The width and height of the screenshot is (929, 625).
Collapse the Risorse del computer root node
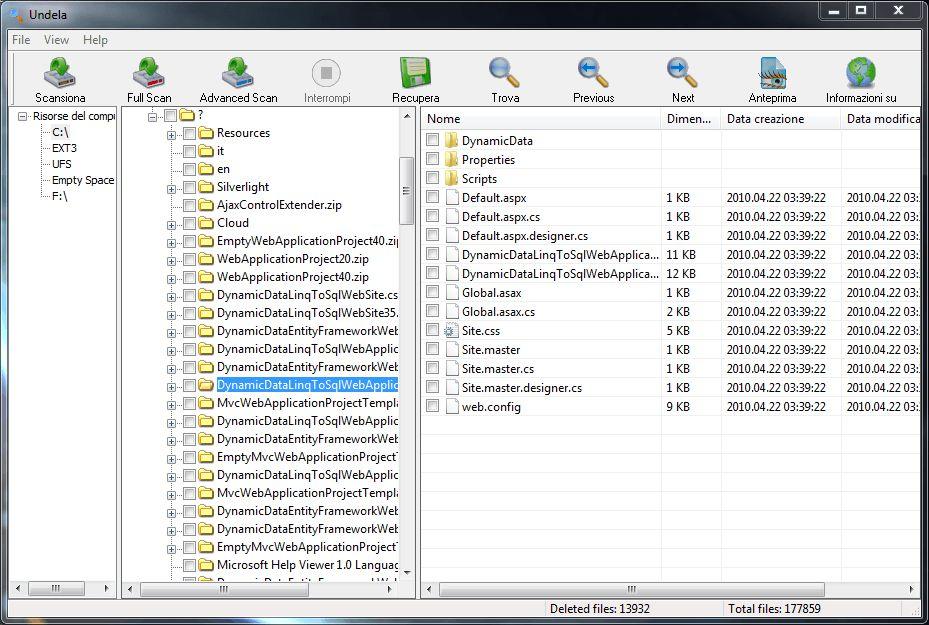(x=22, y=117)
